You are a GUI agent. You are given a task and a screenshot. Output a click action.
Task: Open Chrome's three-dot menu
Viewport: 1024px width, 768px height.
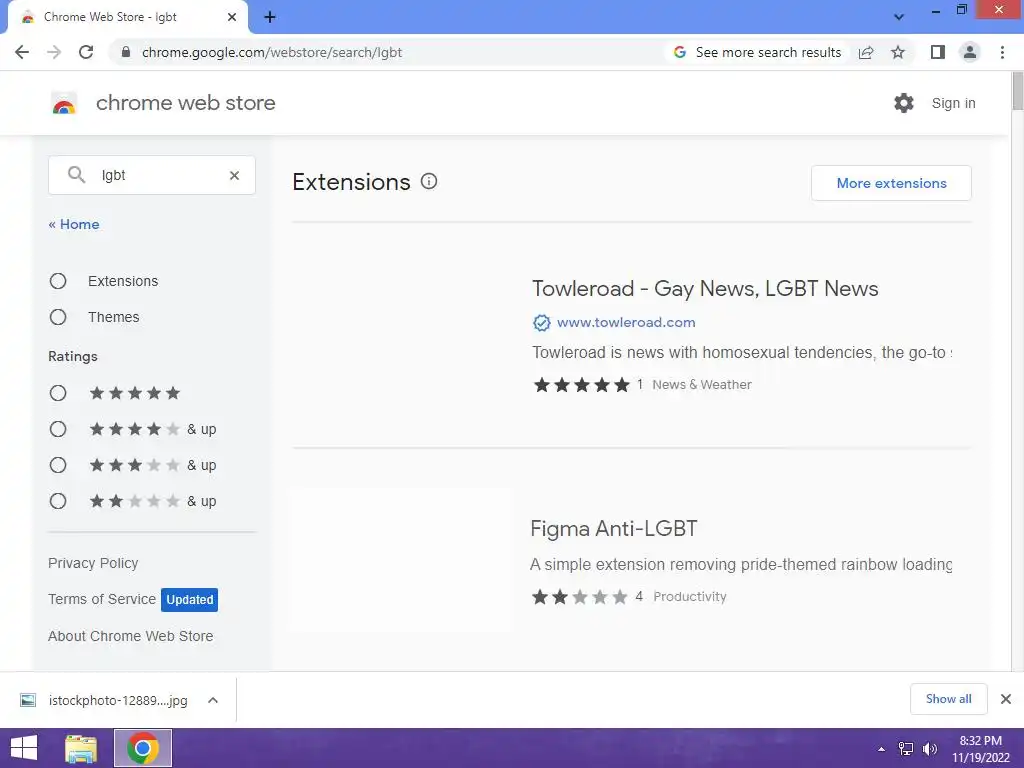point(1002,52)
